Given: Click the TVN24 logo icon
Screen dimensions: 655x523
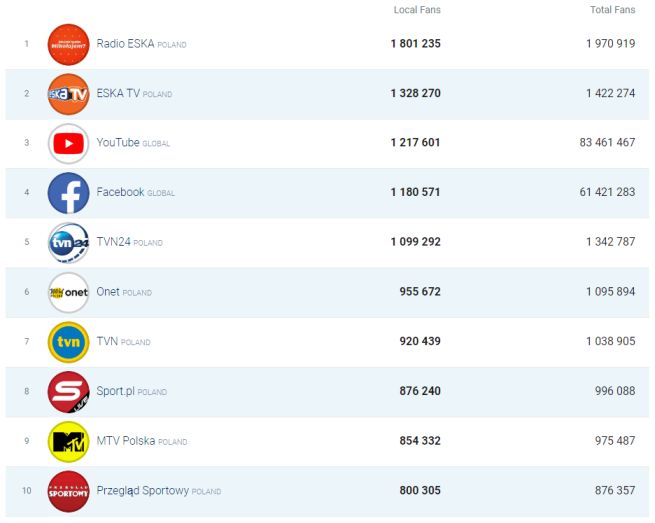Looking at the screenshot, I should pos(68,243).
